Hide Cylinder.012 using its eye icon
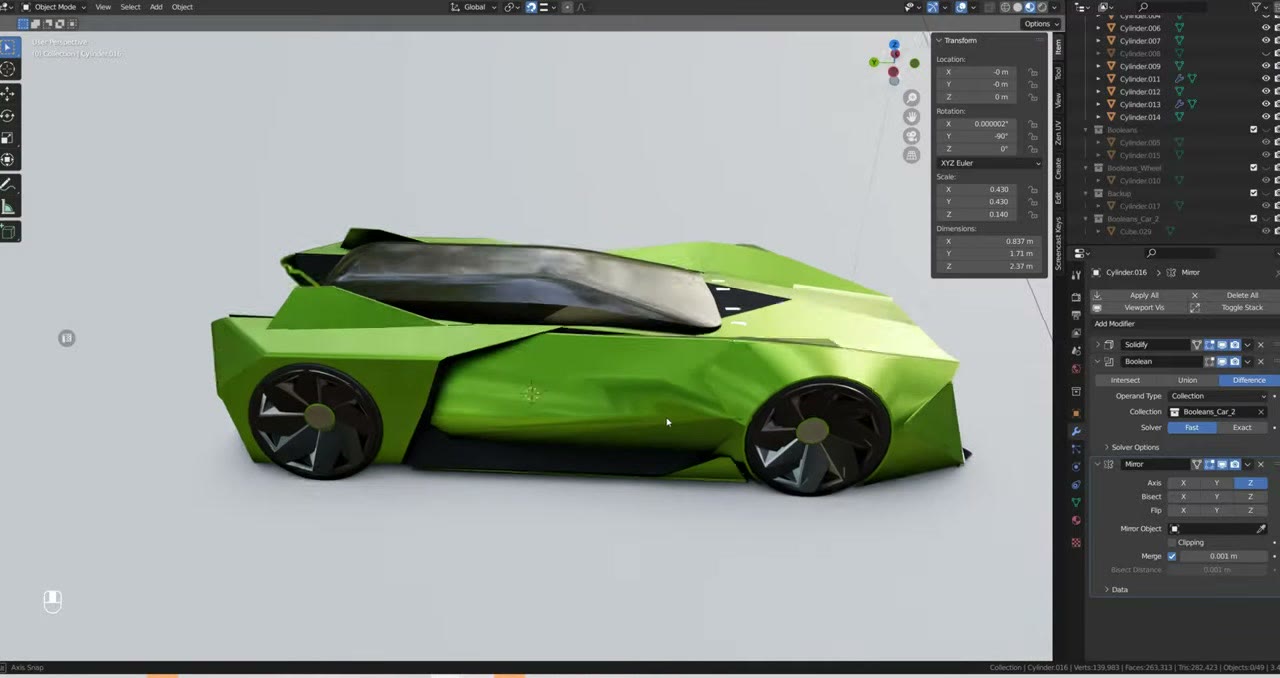 pyautogui.click(x=1265, y=92)
